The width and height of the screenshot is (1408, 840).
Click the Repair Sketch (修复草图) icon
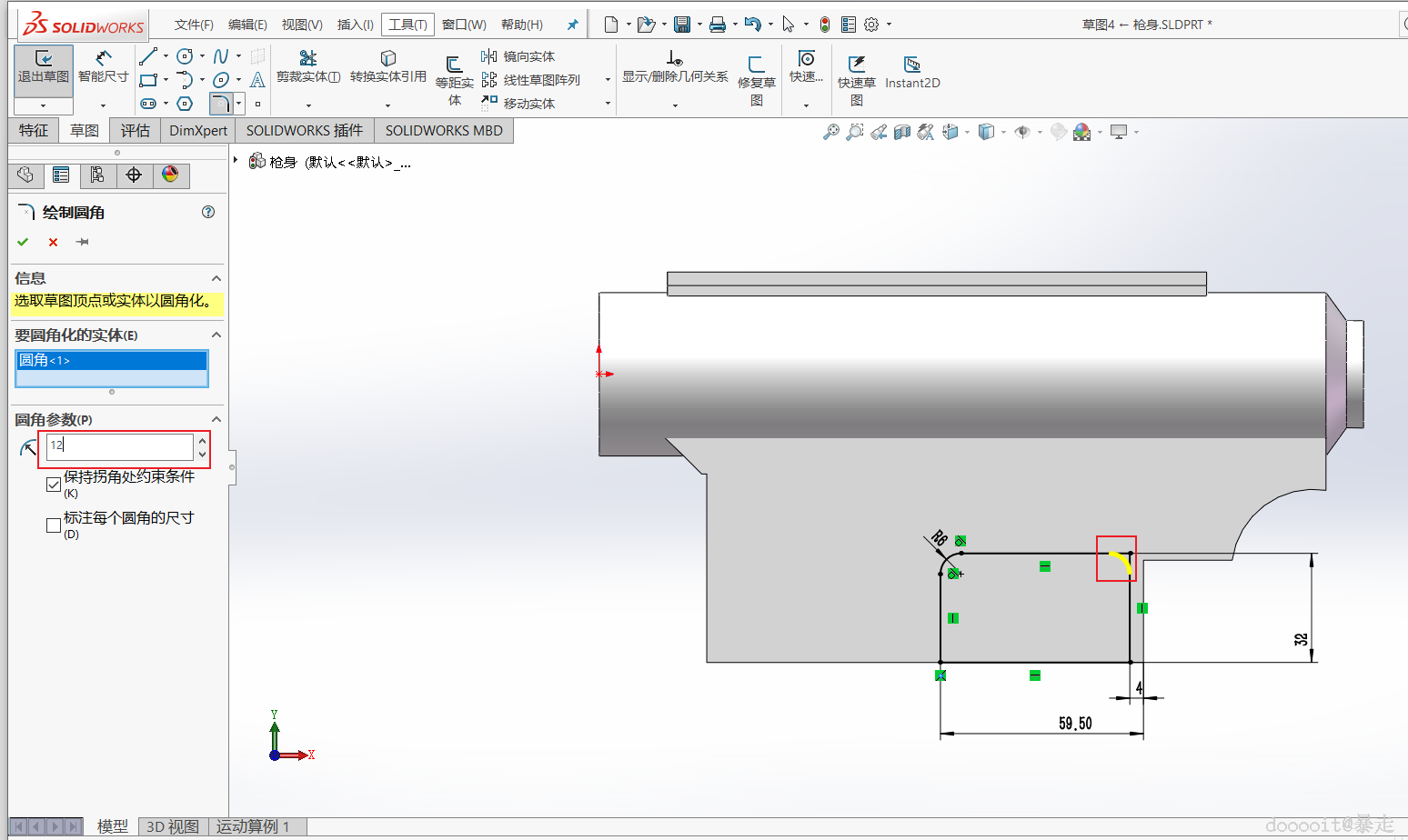[756, 65]
